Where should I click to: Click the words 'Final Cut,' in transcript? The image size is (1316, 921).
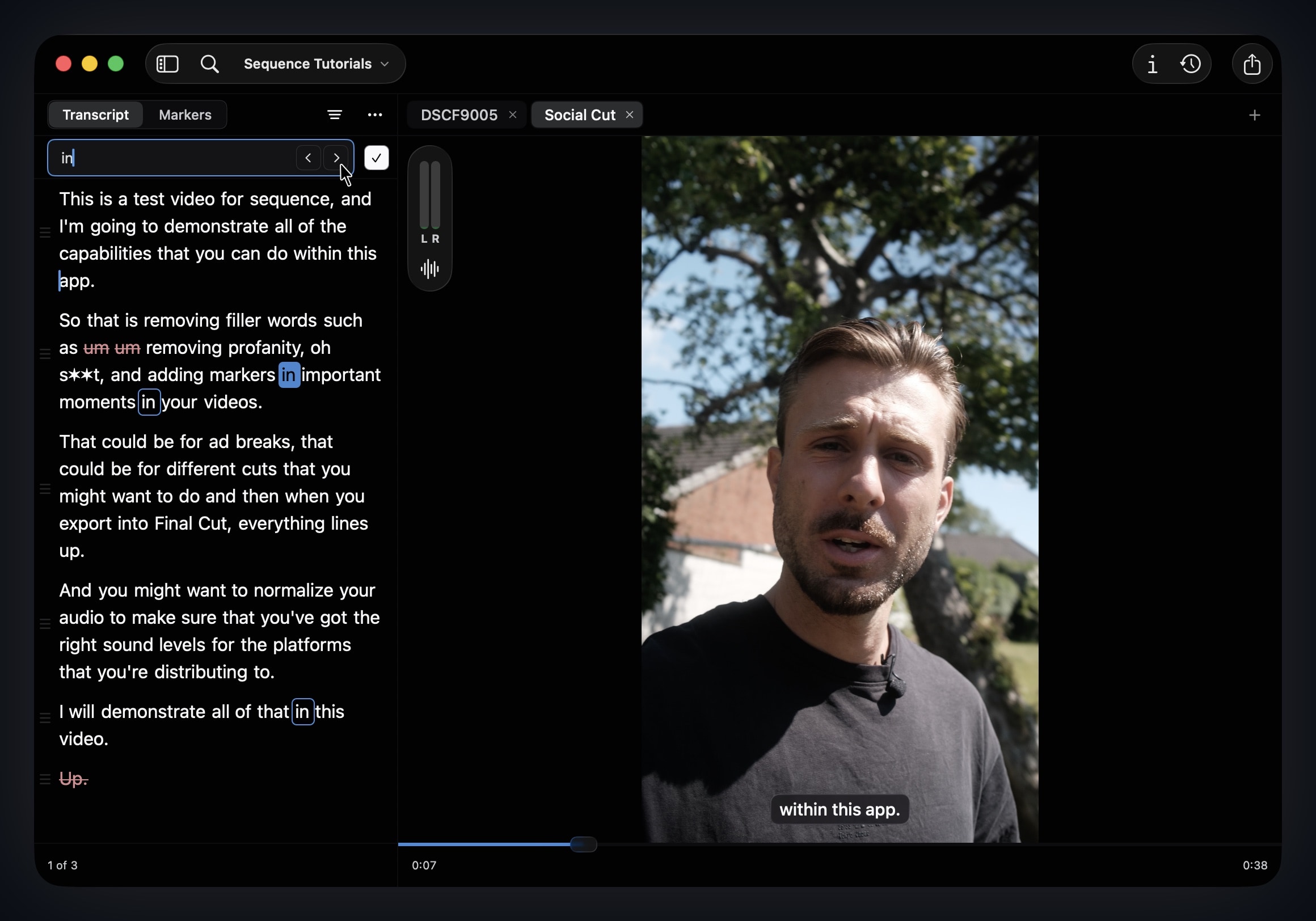tap(193, 523)
